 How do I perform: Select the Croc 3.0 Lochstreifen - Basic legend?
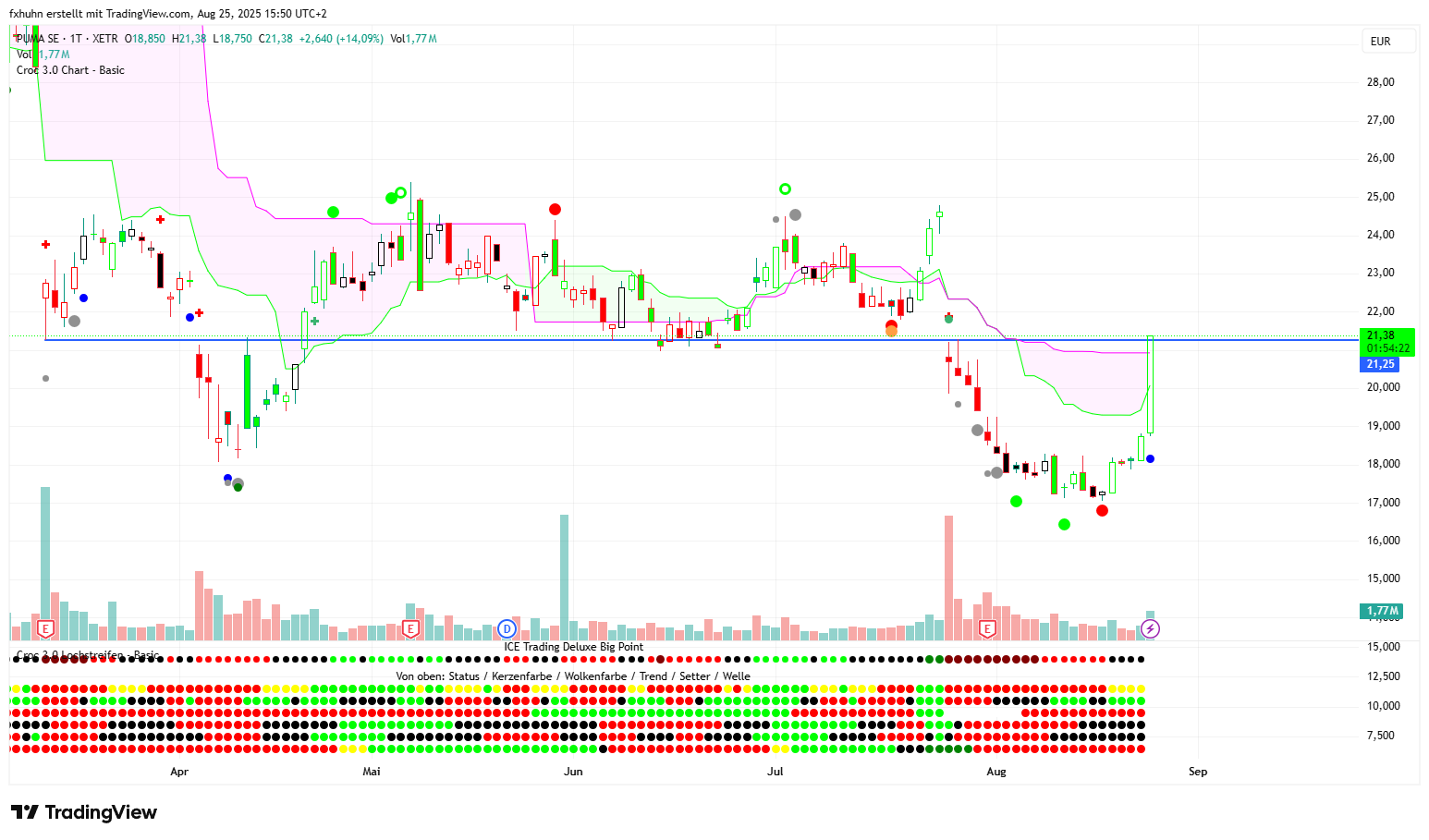(x=88, y=655)
